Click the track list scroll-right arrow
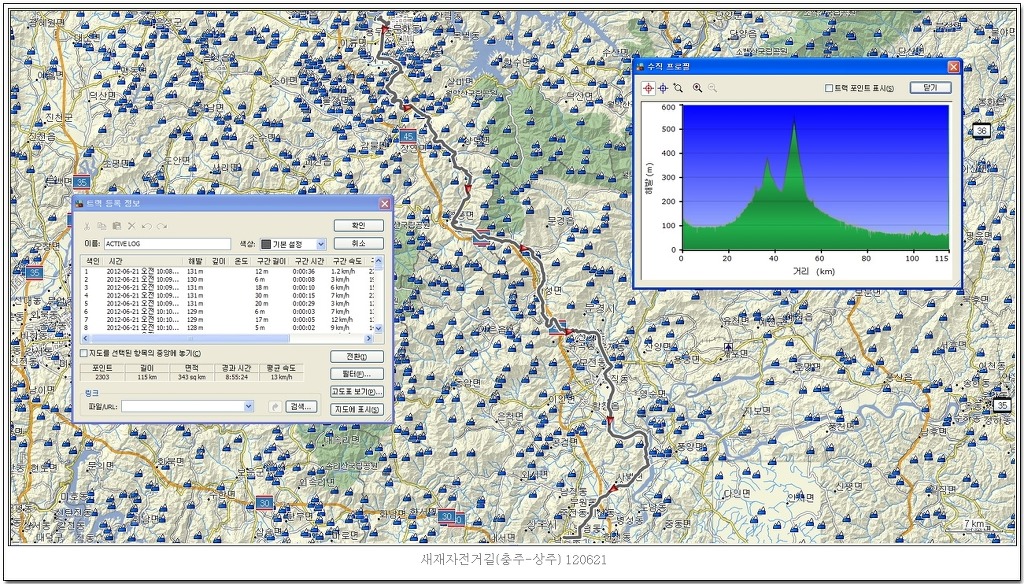This screenshot has width=1024, height=584. tap(368, 338)
